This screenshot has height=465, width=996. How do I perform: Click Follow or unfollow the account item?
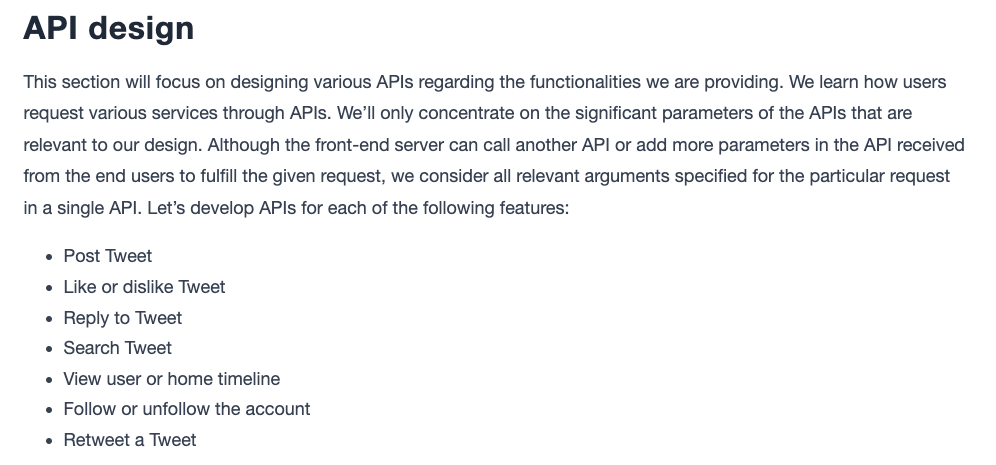[x=187, y=409]
